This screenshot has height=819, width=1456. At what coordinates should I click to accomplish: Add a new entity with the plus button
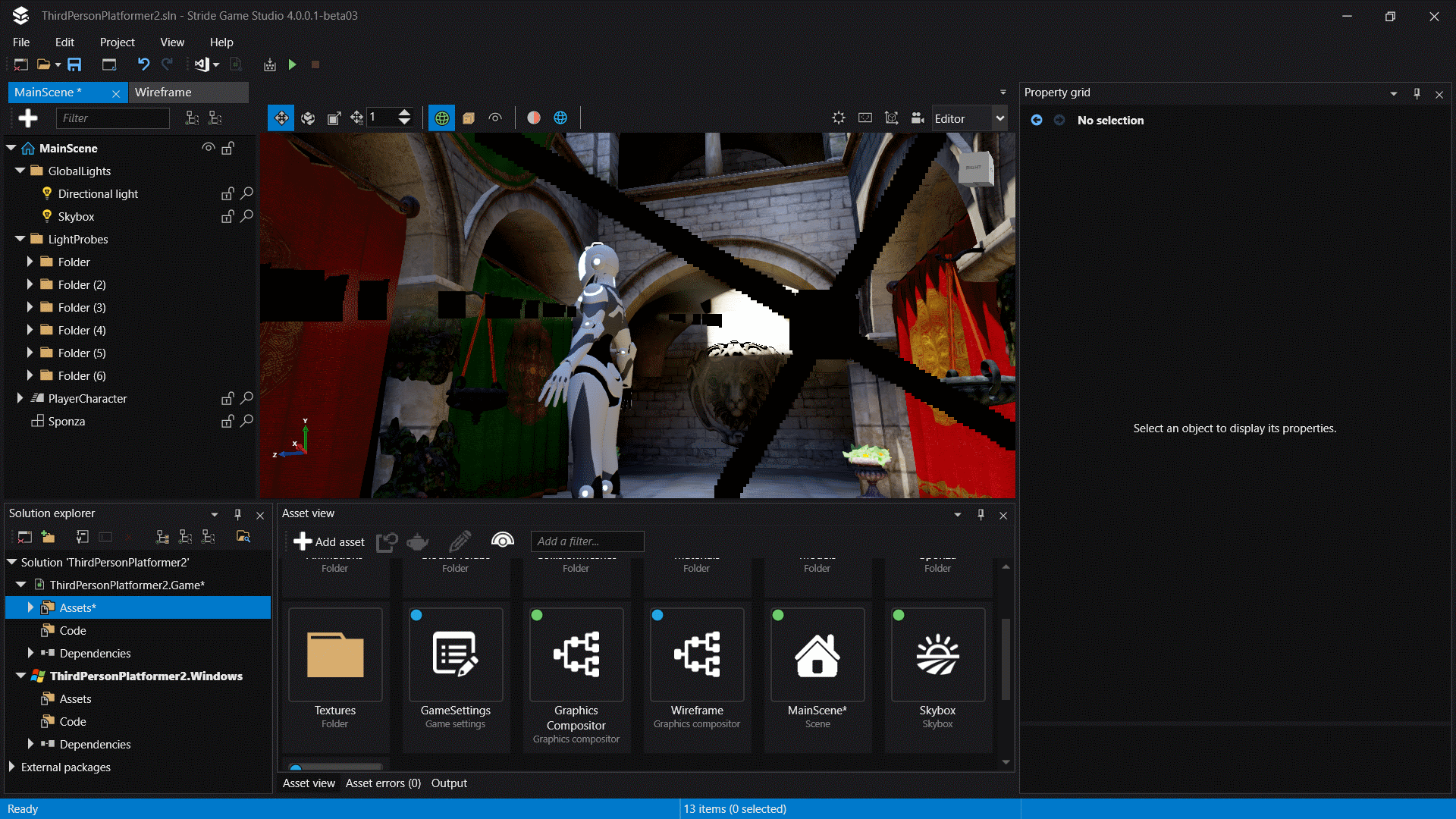28,118
